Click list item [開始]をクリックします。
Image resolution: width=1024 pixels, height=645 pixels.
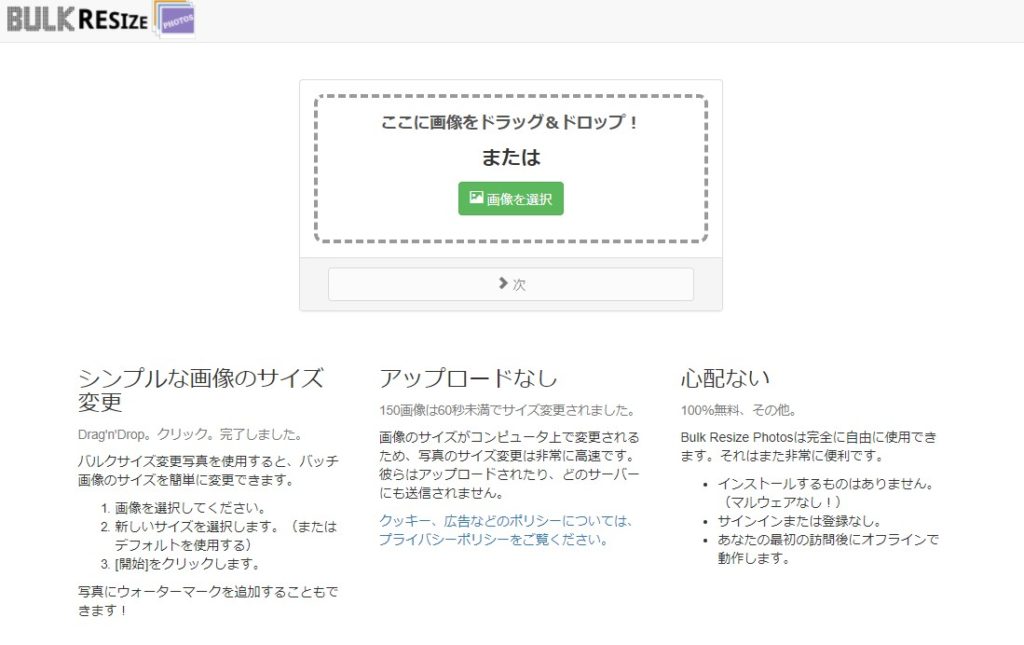point(188,564)
